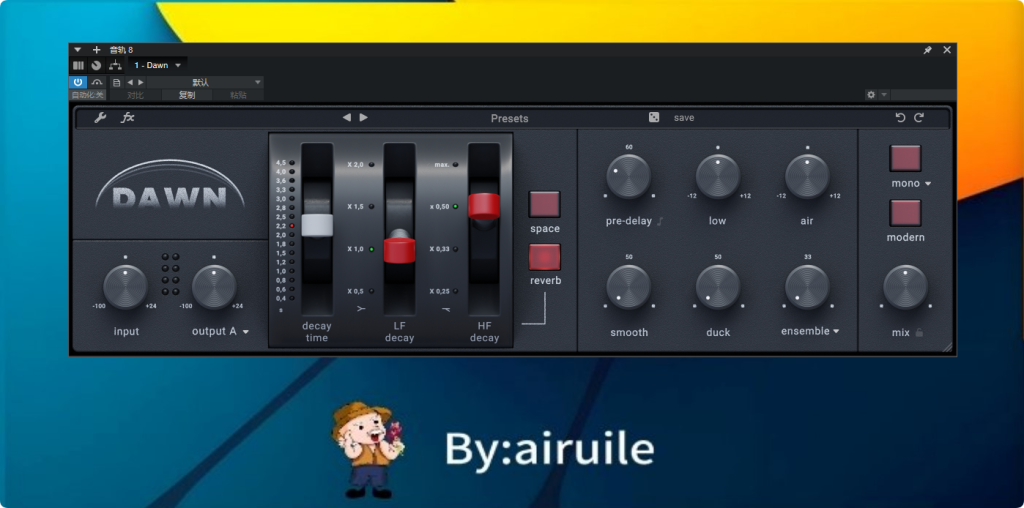Go to next host preset arrow
This screenshot has height=508, width=1024.
pos(140,82)
